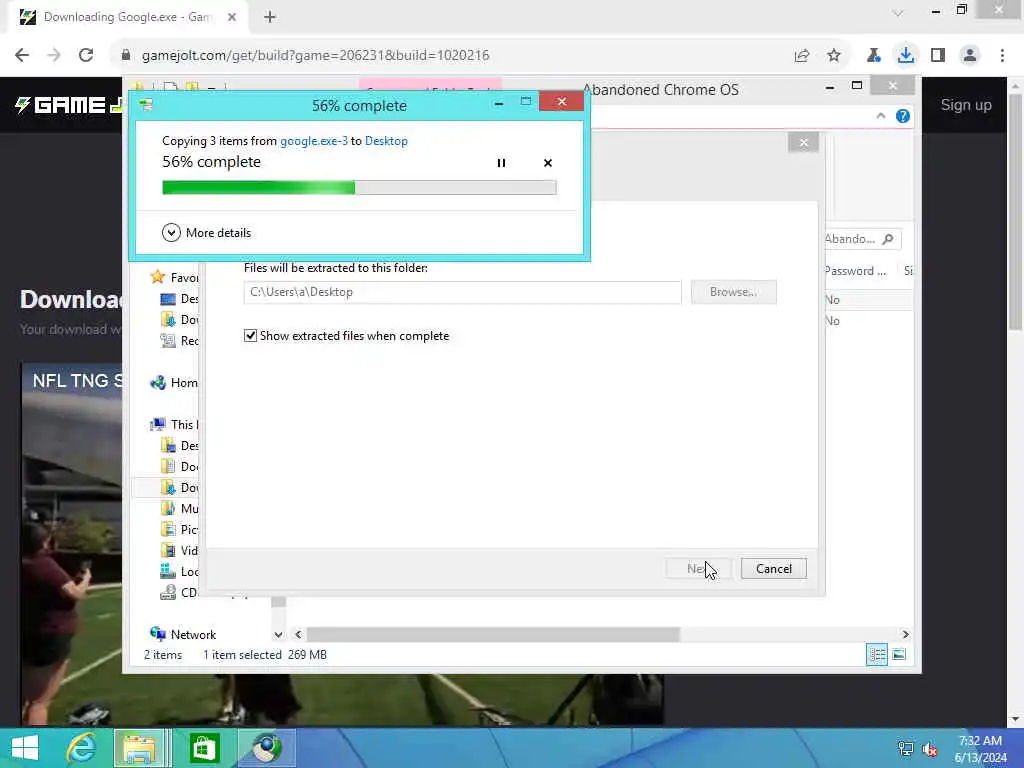This screenshot has height=768, width=1024.
Task: Open Chrome tab search chevron
Action: tap(898, 13)
